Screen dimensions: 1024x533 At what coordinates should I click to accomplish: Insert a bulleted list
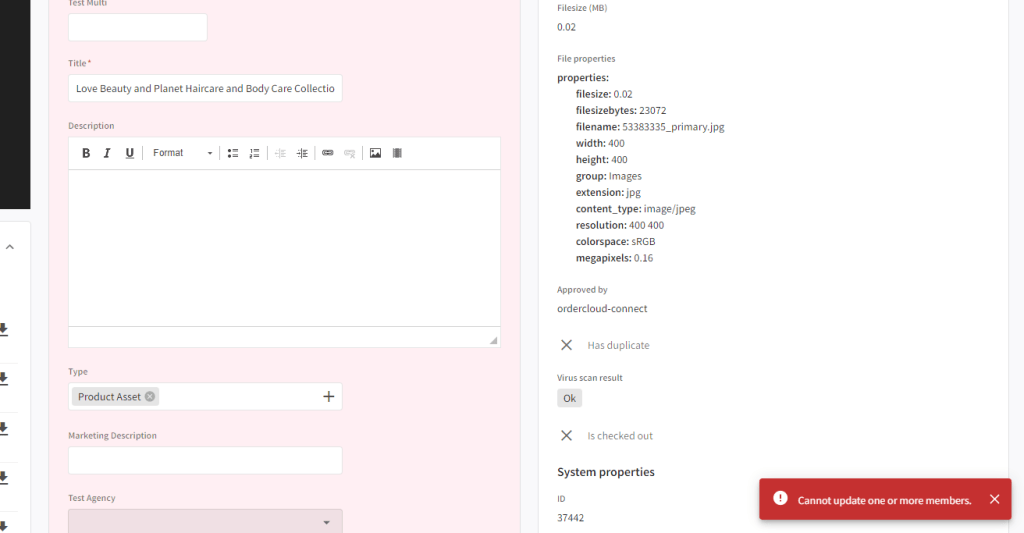(x=232, y=153)
